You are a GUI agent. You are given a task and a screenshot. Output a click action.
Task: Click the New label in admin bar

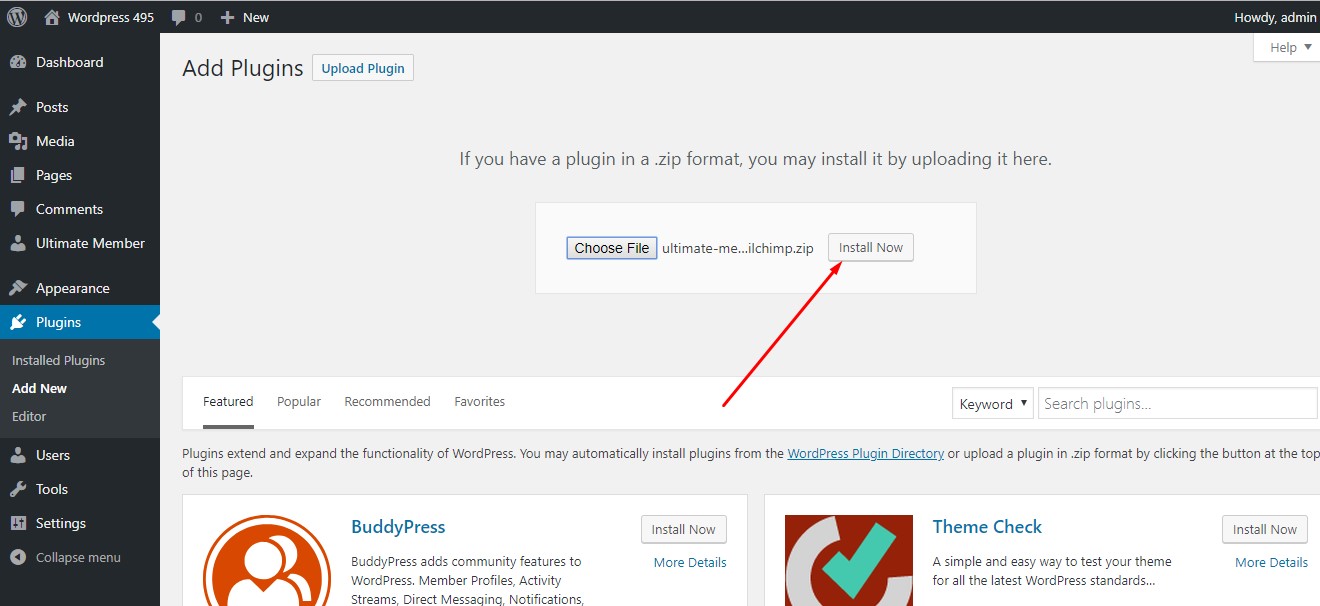256,17
